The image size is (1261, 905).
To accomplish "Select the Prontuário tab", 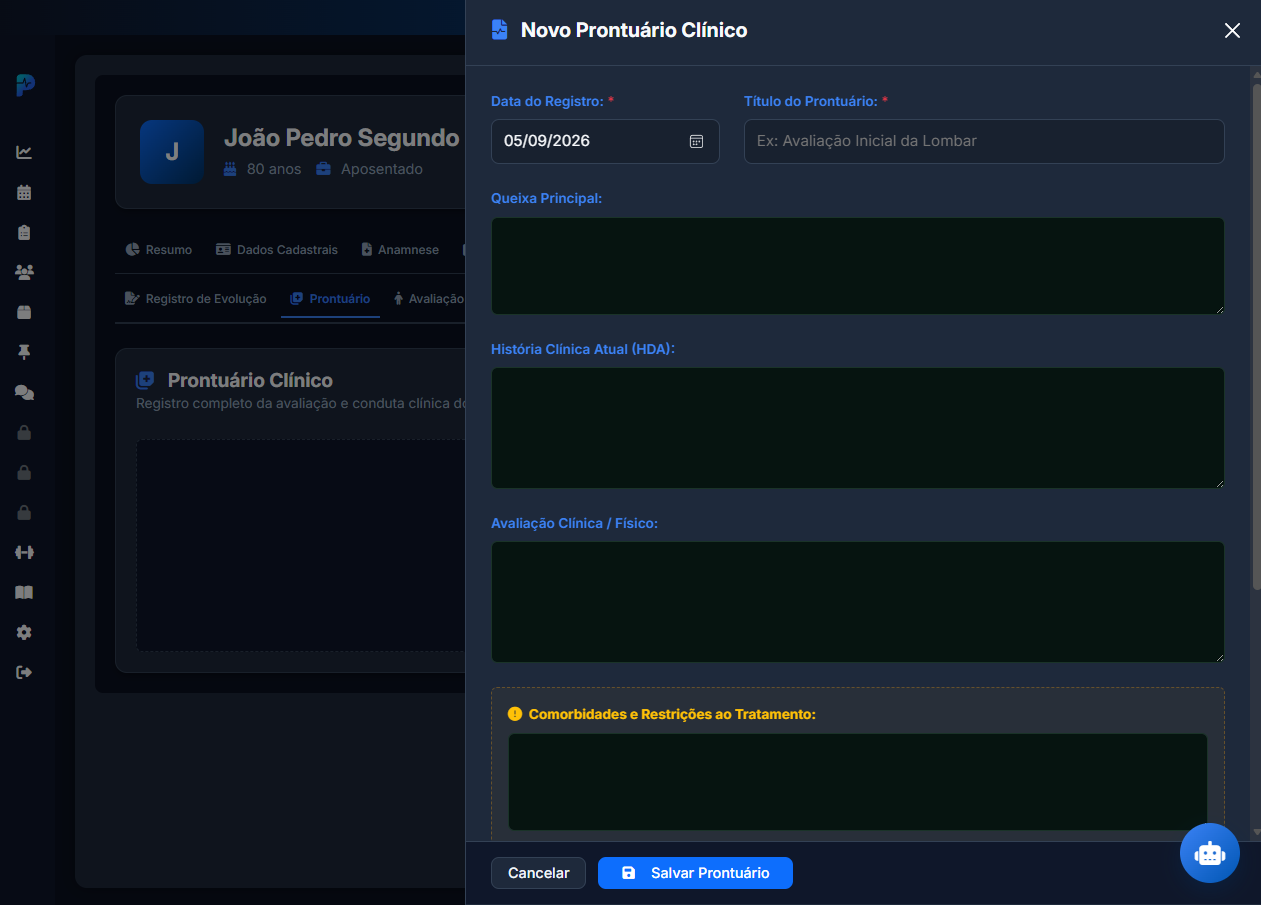I will (330, 299).
